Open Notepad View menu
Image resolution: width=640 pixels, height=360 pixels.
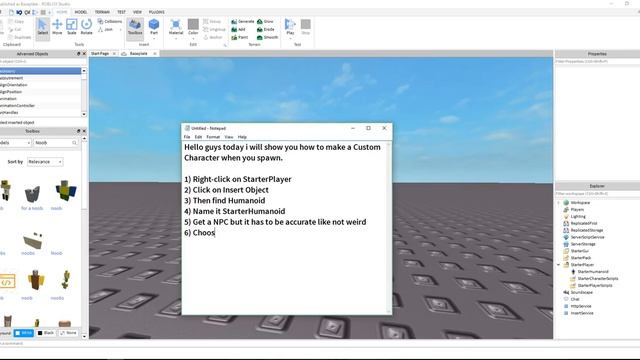click(229, 137)
